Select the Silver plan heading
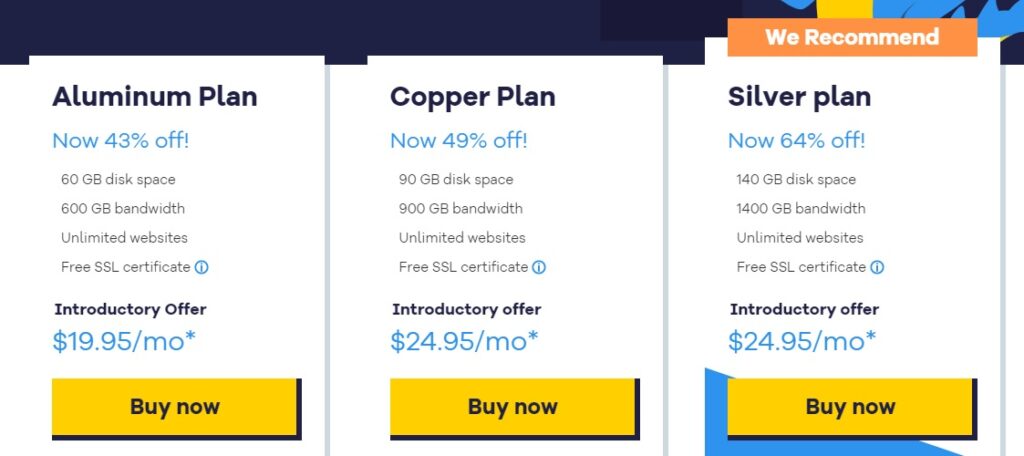This screenshot has width=1024, height=456. point(799,97)
